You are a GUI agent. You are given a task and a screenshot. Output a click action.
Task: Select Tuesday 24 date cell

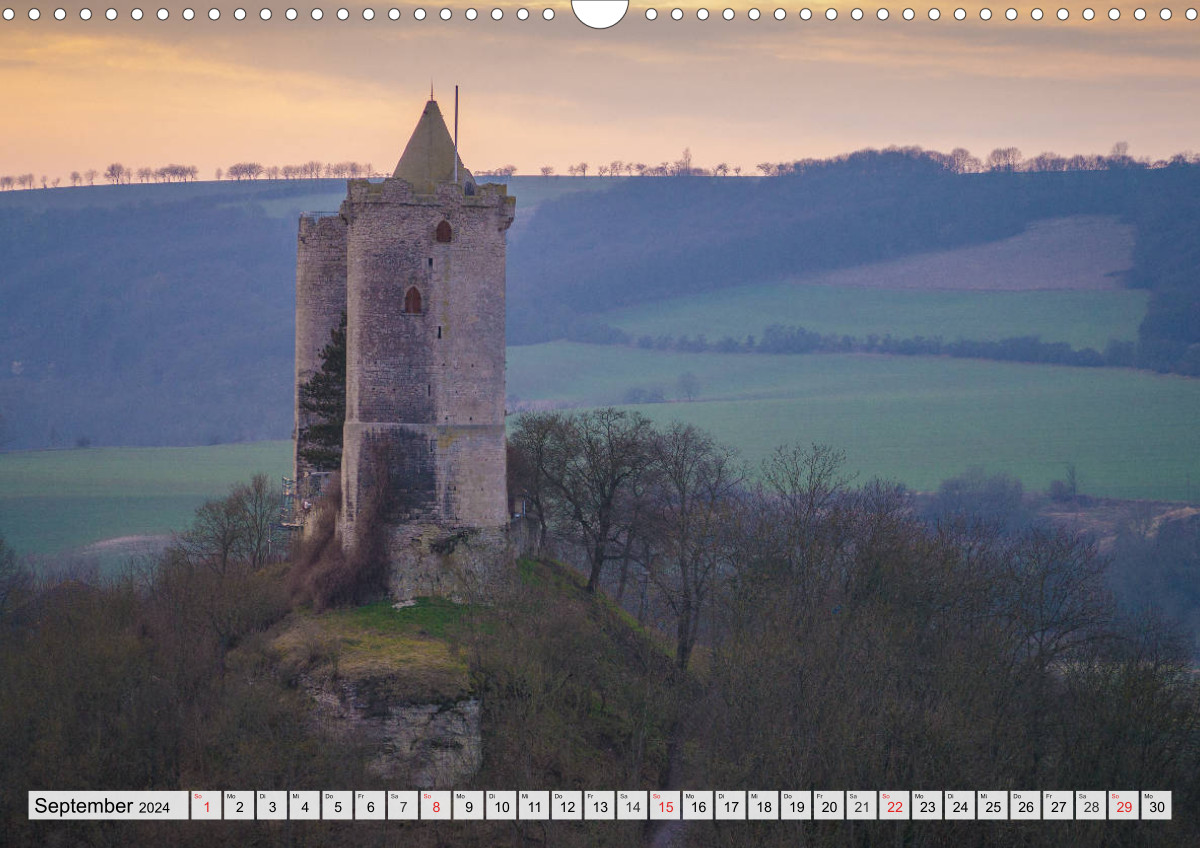point(959,806)
